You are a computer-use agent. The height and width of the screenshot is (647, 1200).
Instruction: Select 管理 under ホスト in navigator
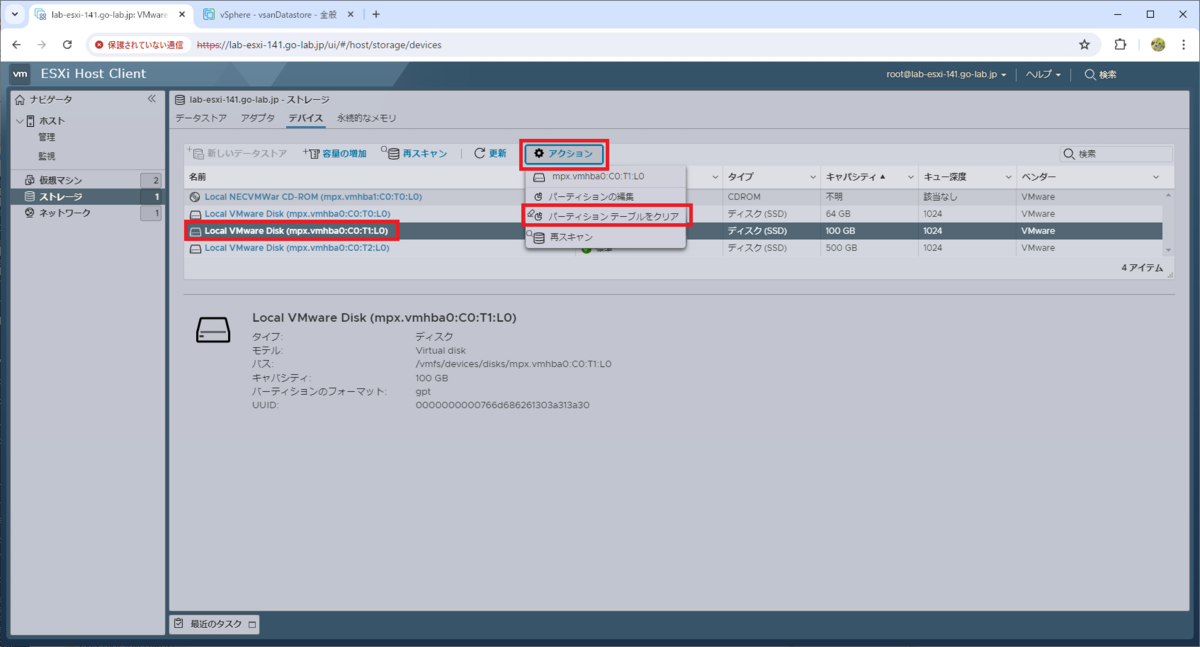[47, 138]
